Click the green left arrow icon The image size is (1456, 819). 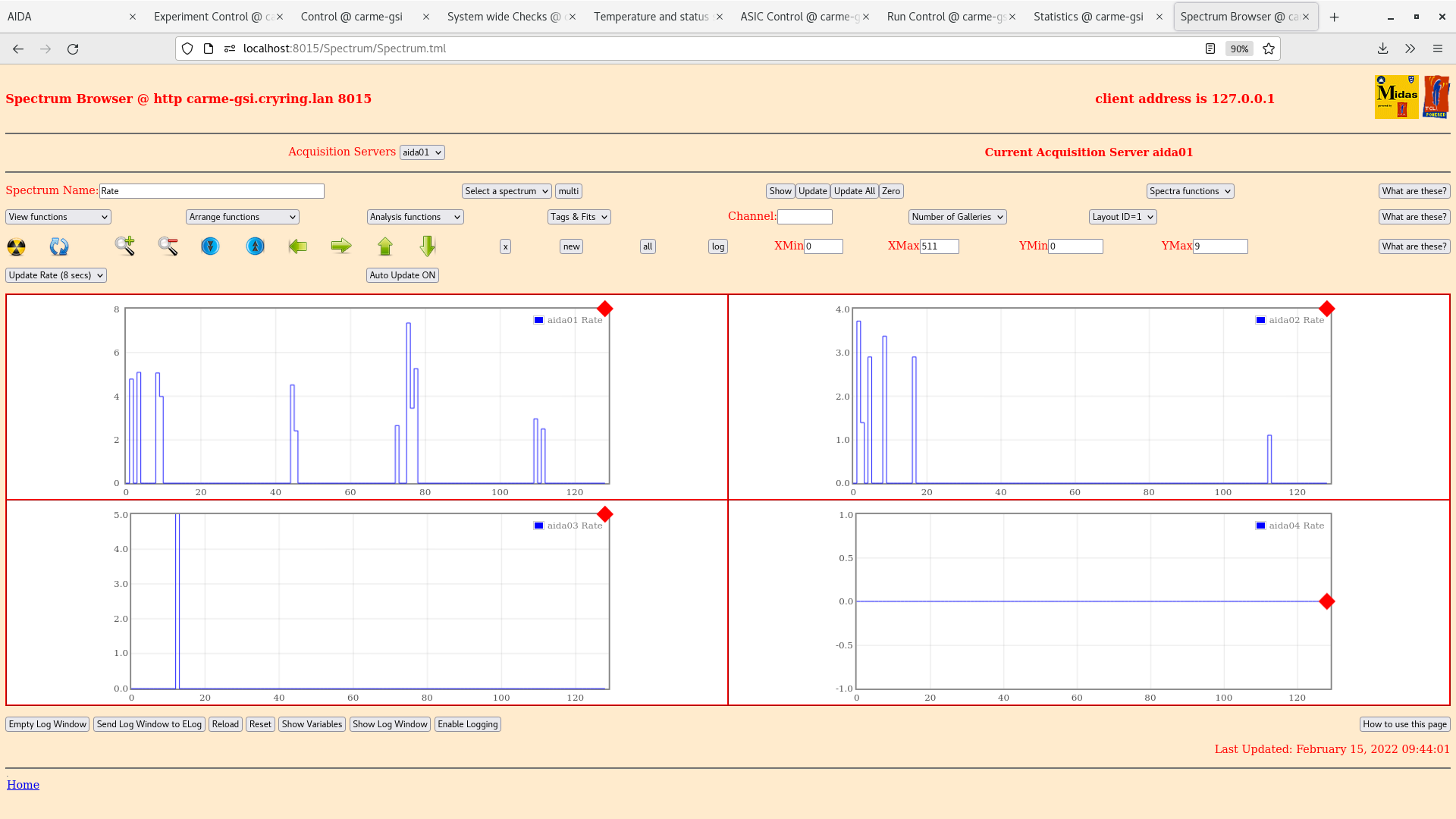click(x=298, y=246)
